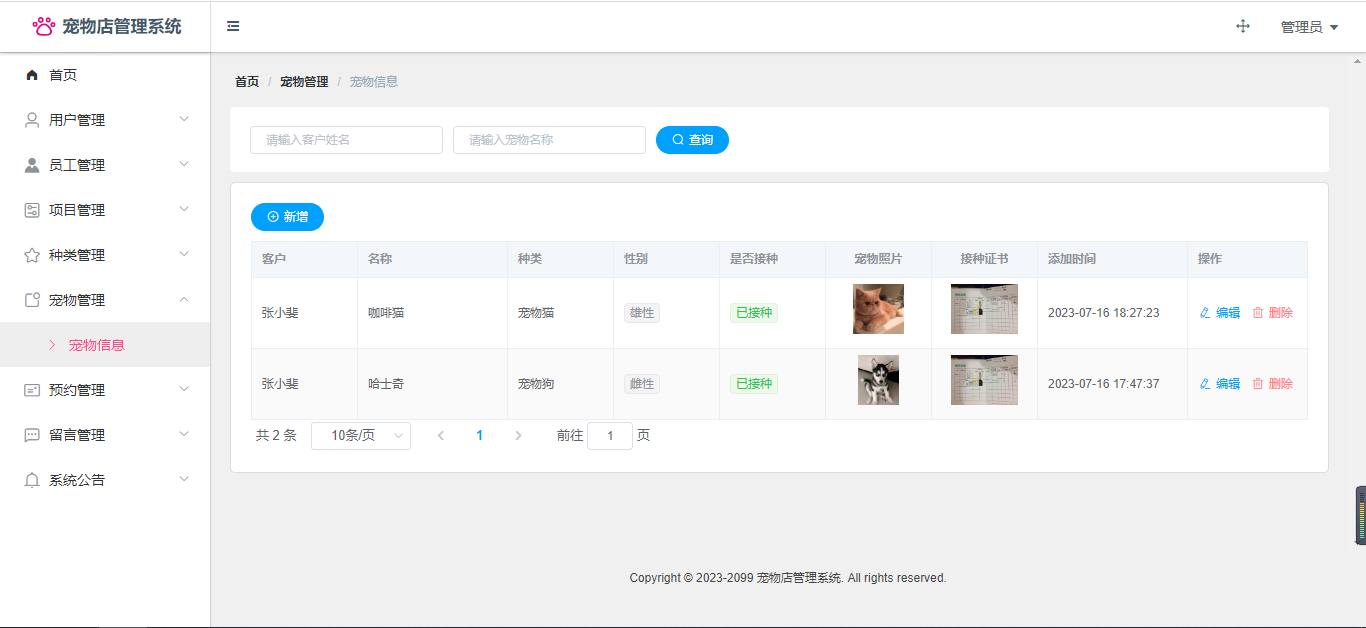Expand the 预约管理 menu chevron
This screenshot has height=628, width=1366.
[184, 389]
